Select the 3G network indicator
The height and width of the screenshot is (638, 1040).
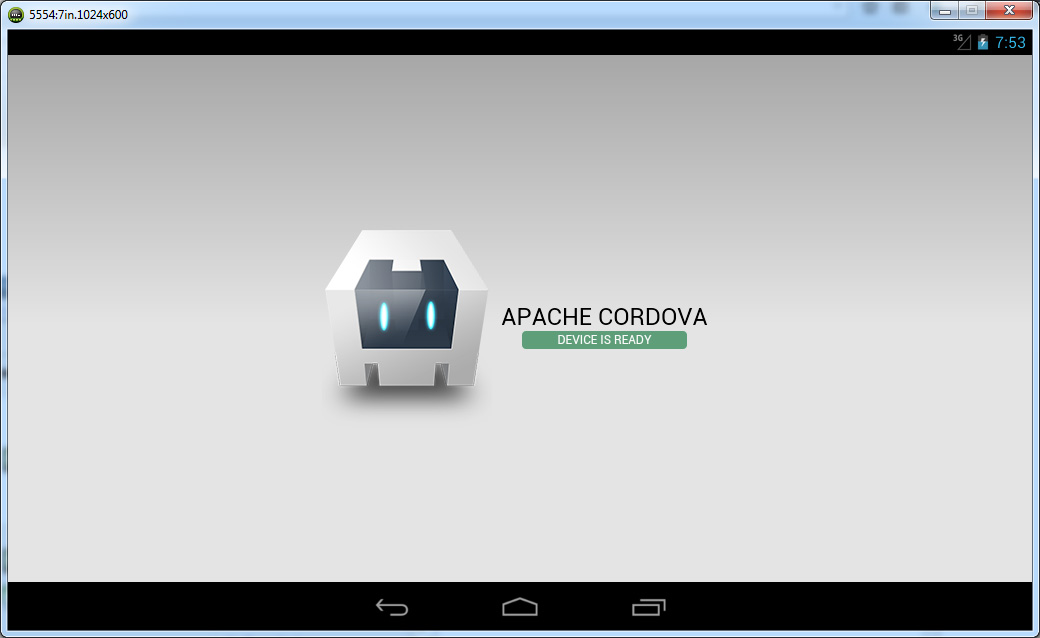957,38
